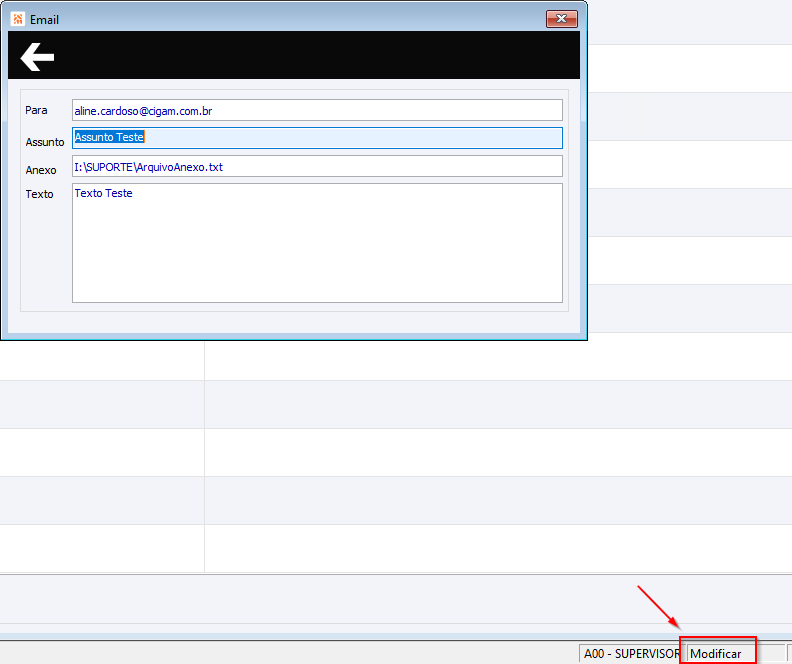Click inside the Texto message area
792x664 pixels.
[317, 243]
